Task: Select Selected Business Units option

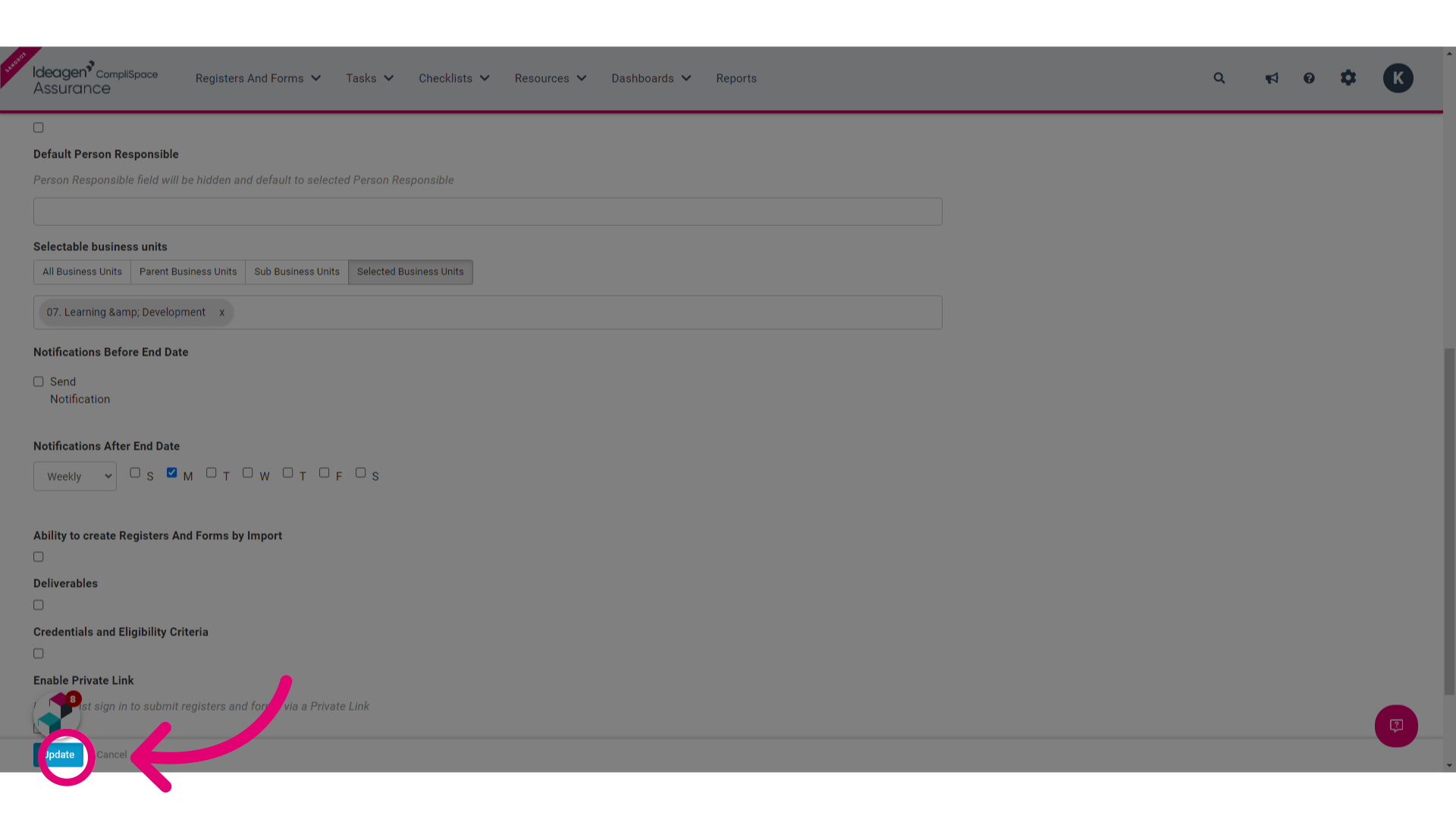Action: (x=410, y=271)
